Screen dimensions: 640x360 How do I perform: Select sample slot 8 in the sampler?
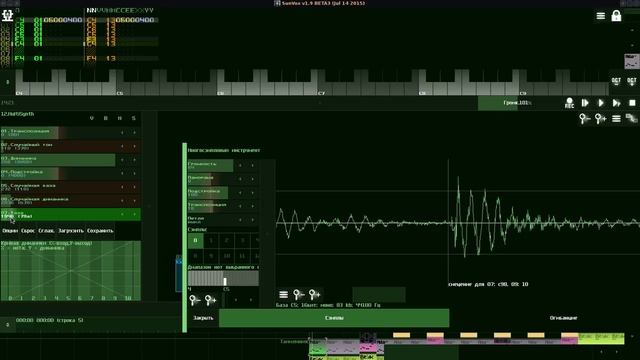coord(196,256)
